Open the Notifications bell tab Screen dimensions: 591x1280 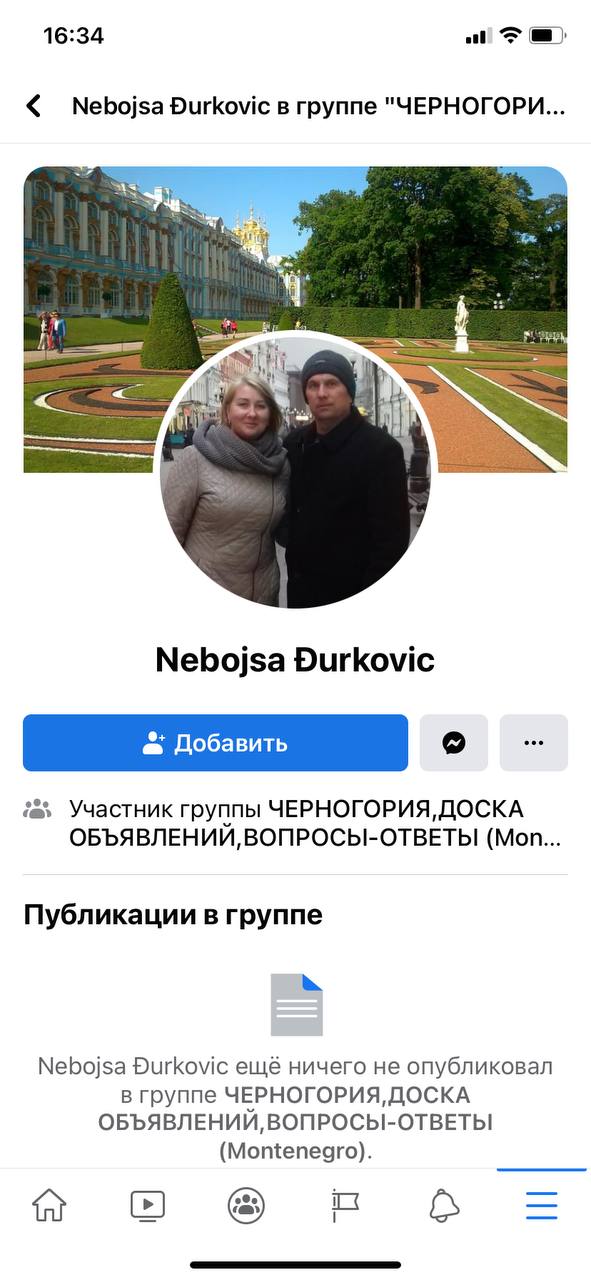point(444,1206)
